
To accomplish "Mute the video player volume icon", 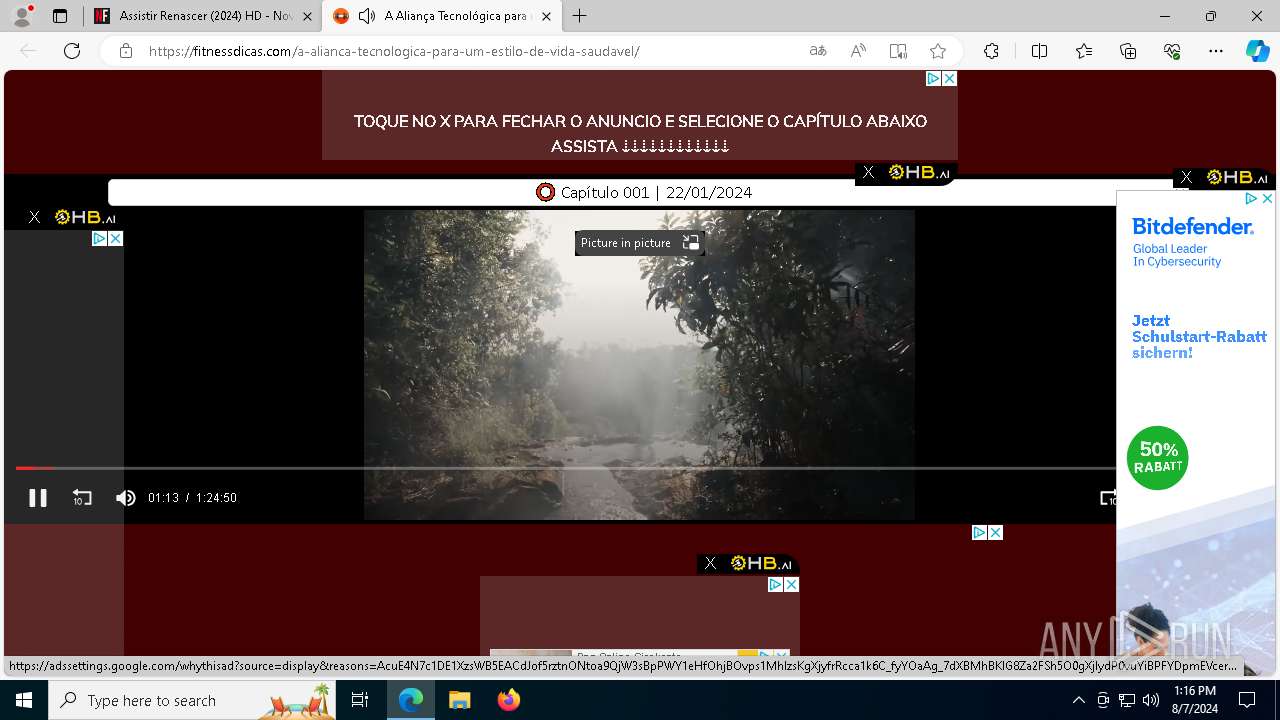I will pyautogui.click(x=125, y=498).
